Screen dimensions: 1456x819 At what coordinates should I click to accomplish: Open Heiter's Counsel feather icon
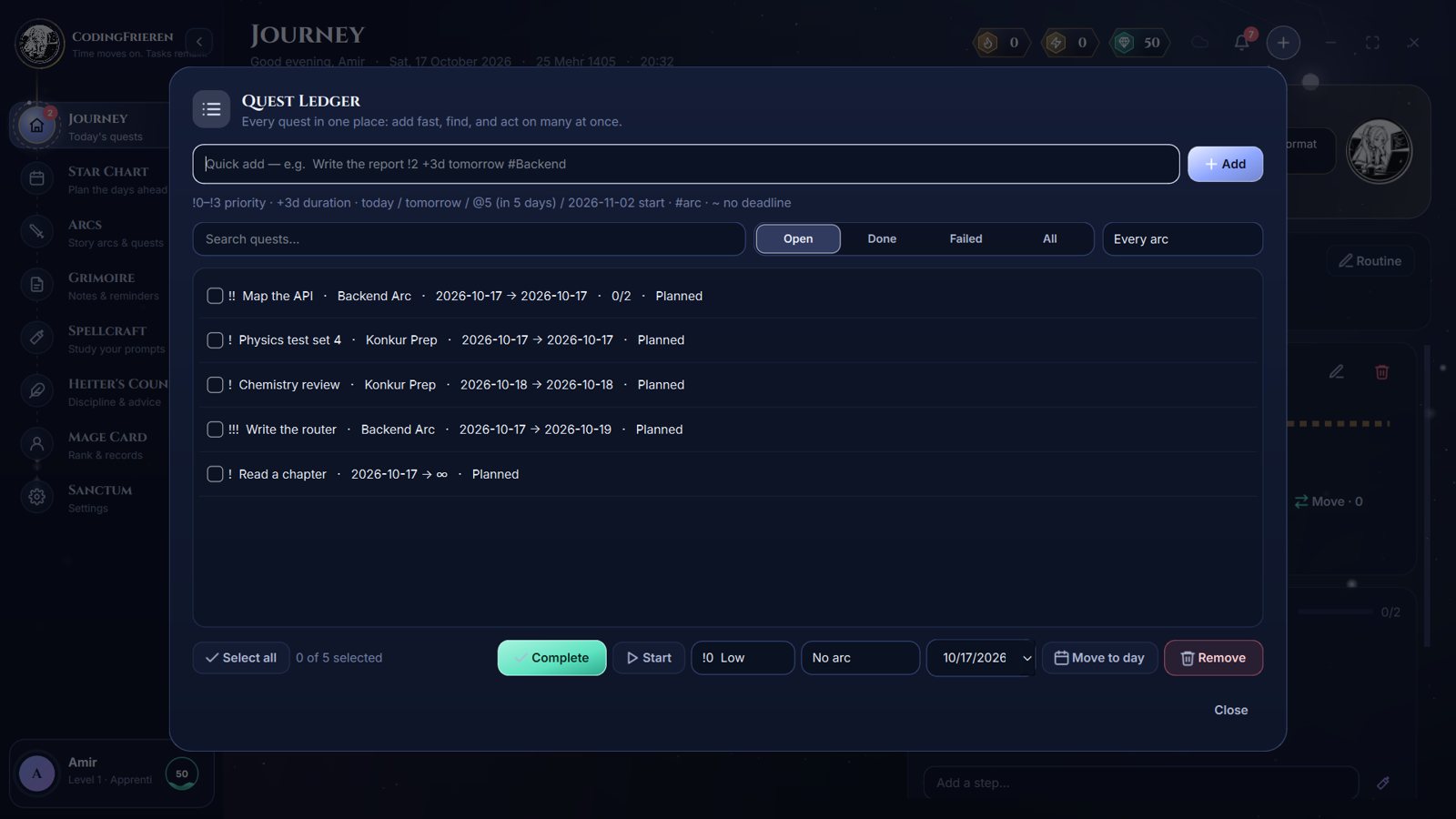(x=36, y=390)
